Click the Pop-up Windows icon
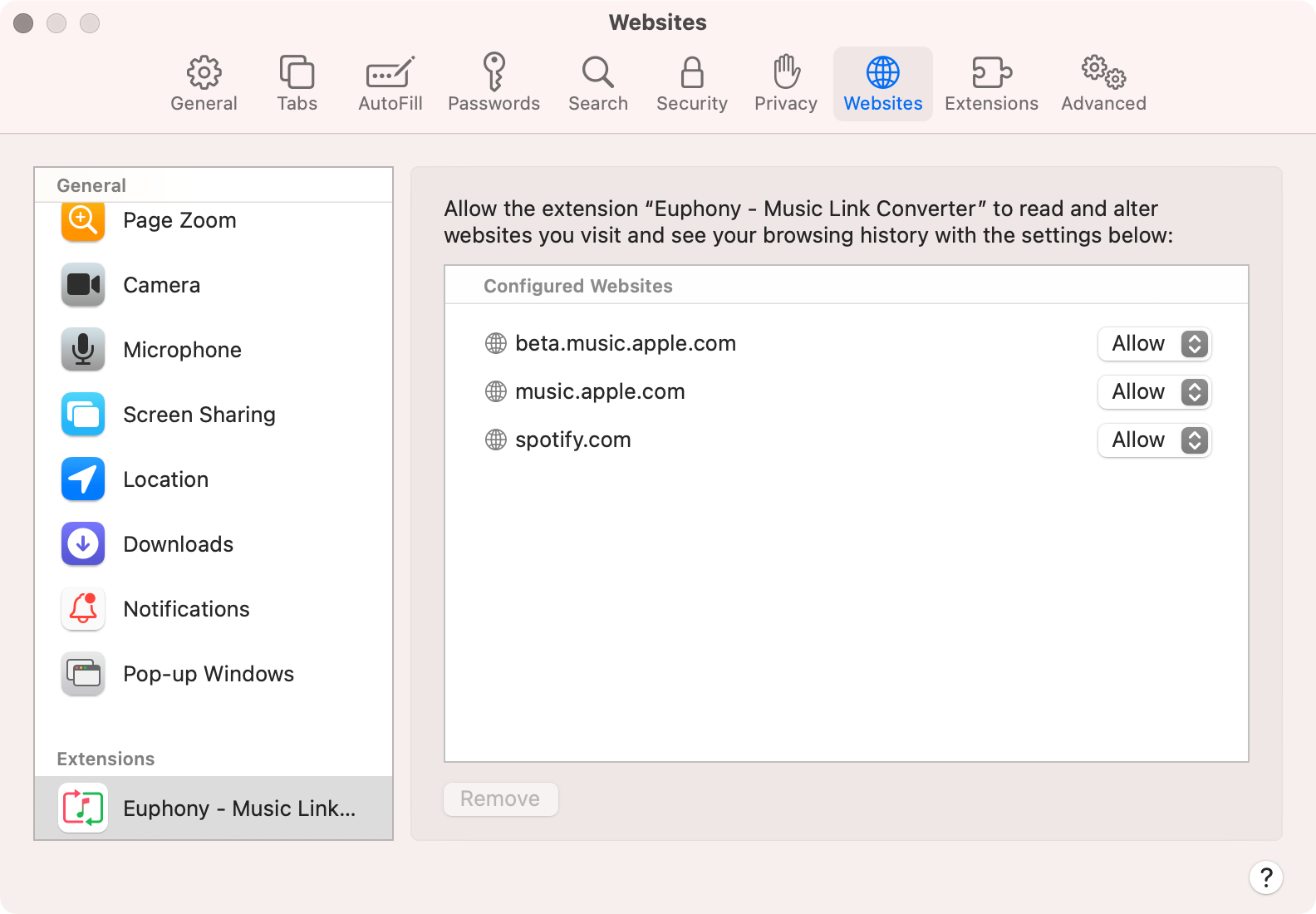The height and width of the screenshot is (914, 1316). pos(83,674)
